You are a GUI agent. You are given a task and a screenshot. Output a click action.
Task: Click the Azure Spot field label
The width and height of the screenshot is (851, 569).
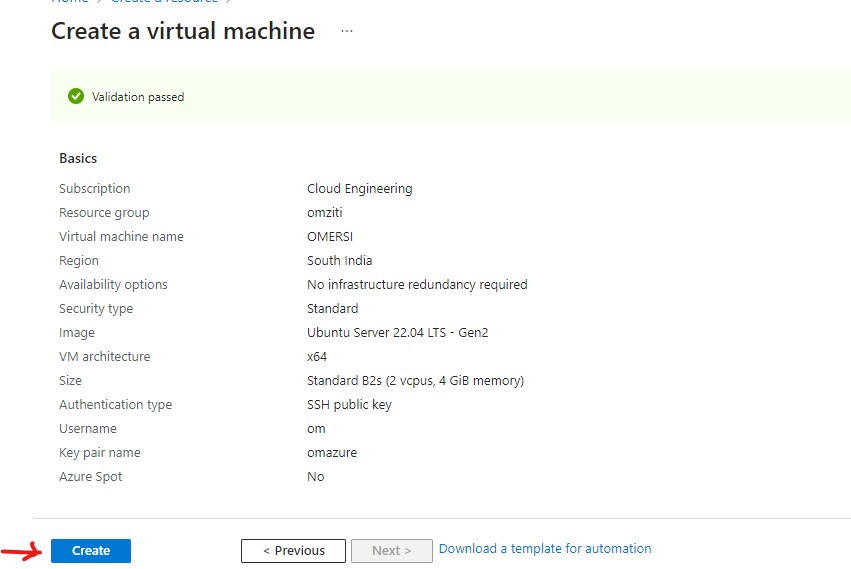(90, 477)
